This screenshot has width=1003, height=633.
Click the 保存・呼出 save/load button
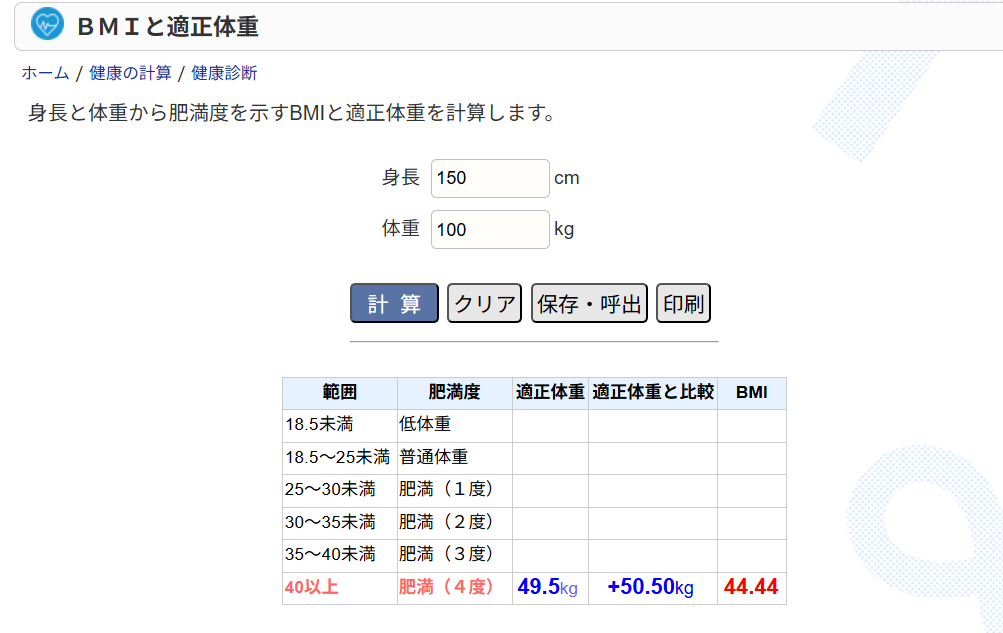[x=589, y=304]
